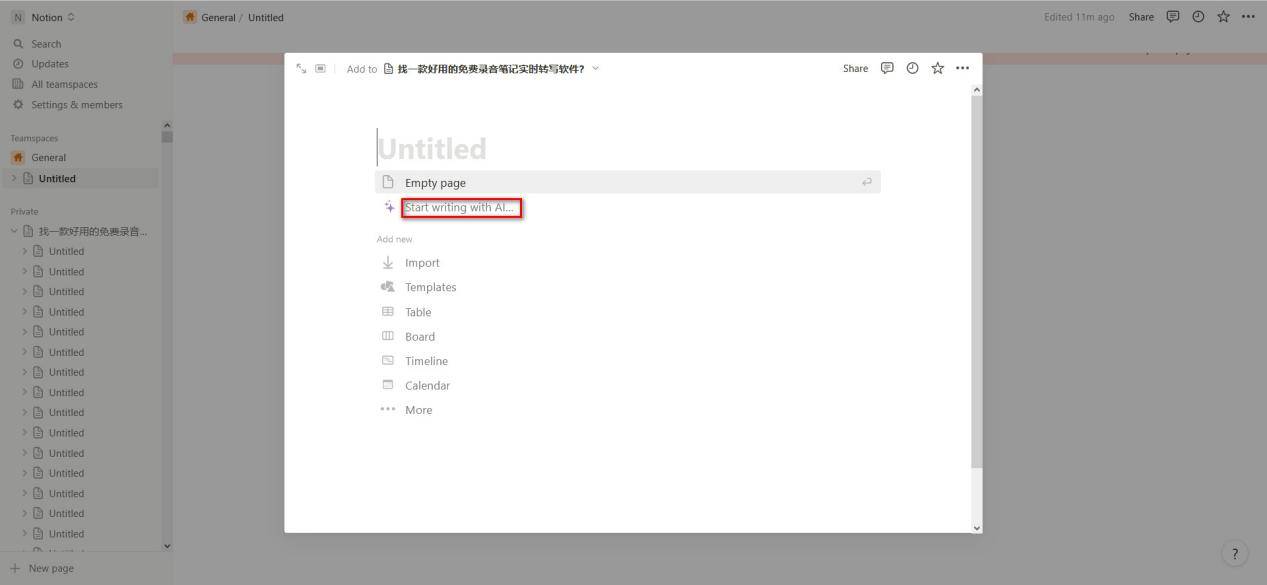Open the modal three-dot options menu
Viewport: 1267px width, 585px height.
point(962,68)
